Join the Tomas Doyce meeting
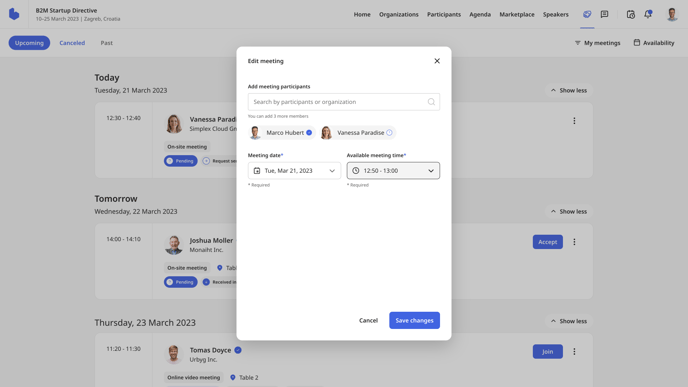688x387 pixels. click(x=548, y=351)
